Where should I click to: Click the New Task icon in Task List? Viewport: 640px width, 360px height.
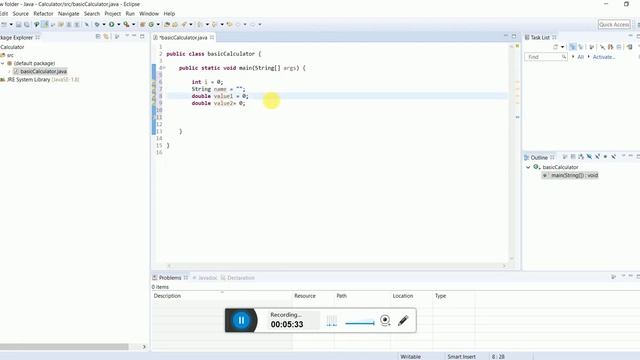click(556, 47)
